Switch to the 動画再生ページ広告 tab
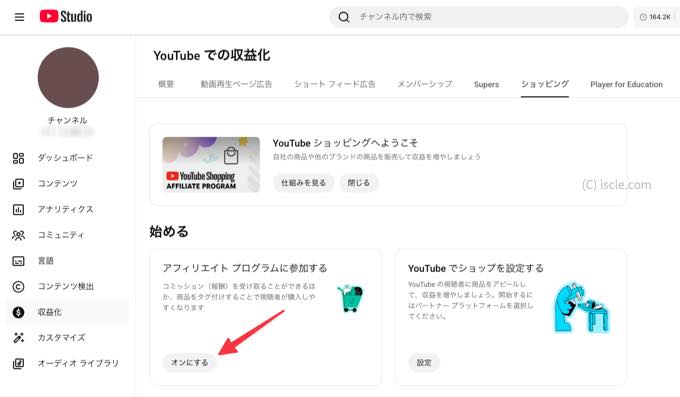The image size is (680, 397). click(236, 84)
